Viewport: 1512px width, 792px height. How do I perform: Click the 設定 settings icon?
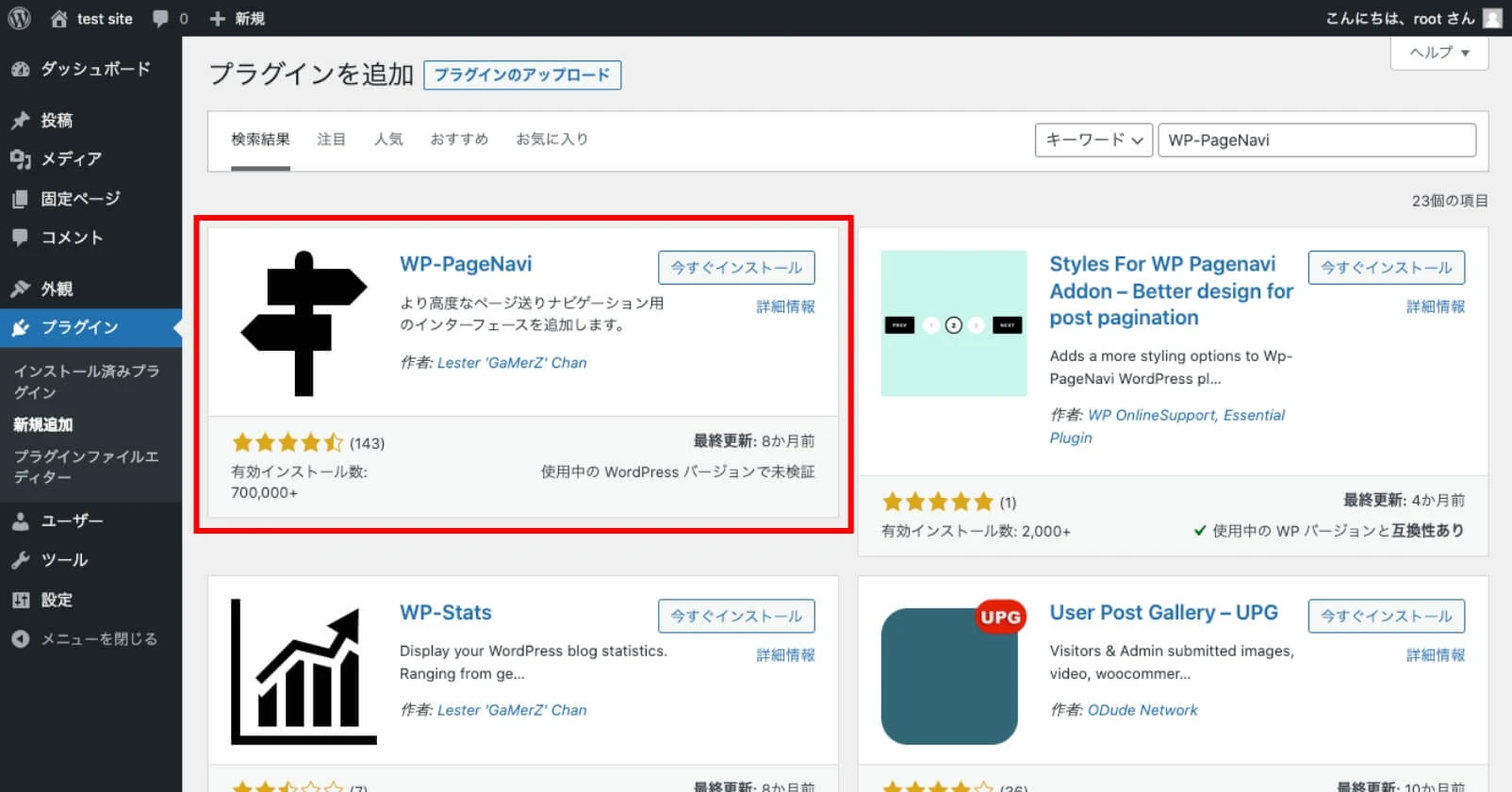(x=20, y=600)
